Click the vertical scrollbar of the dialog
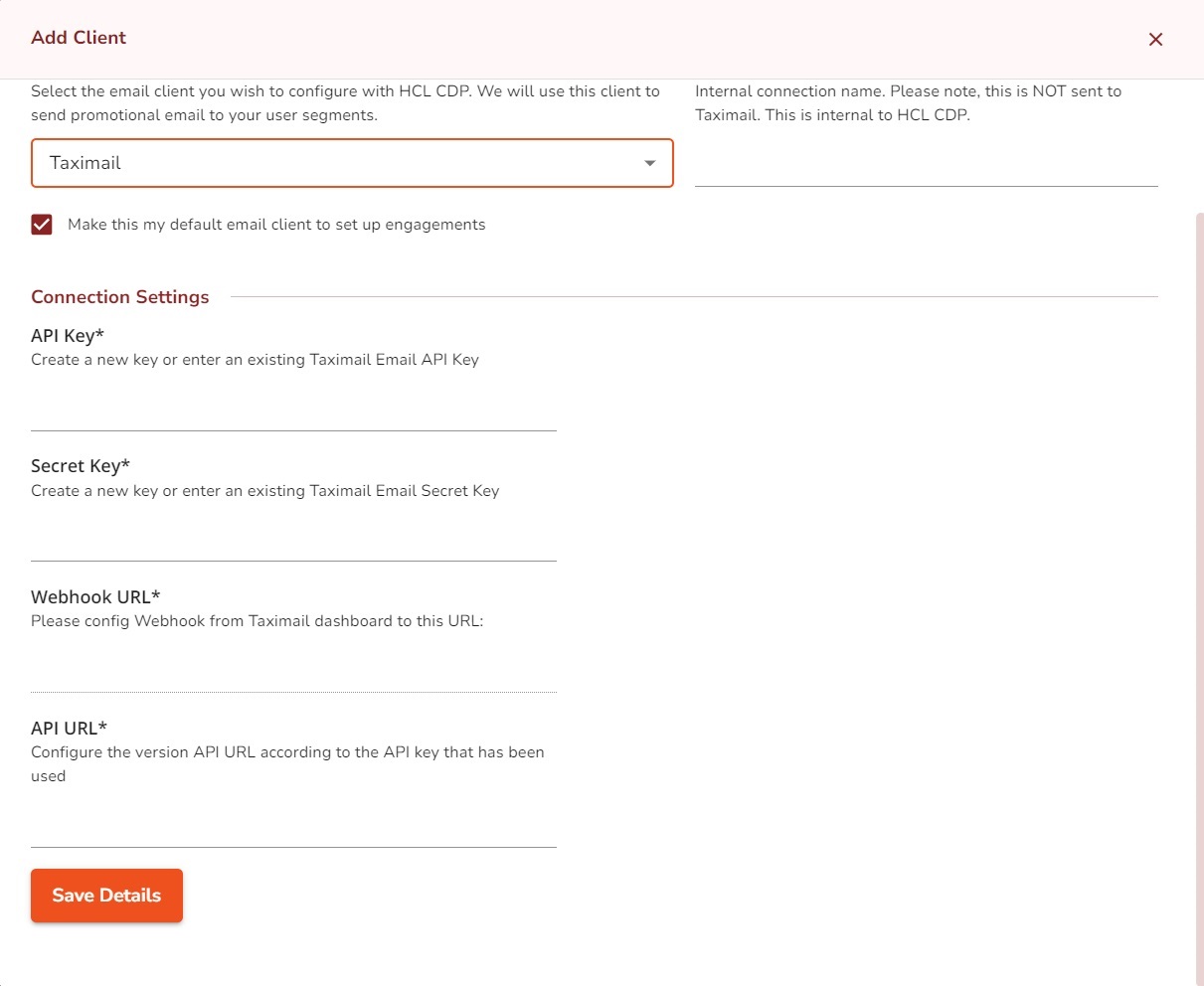The image size is (1204, 986). pos(1199,596)
